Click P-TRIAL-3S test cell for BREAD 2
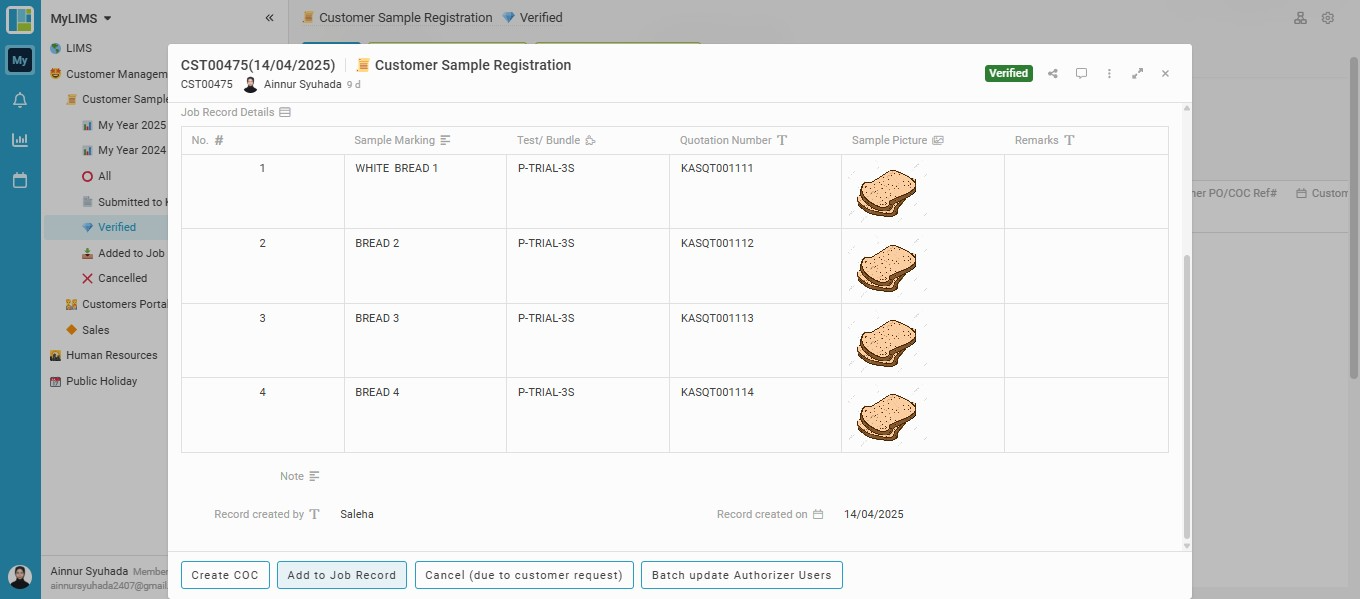The width and height of the screenshot is (1360, 599). coord(588,266)
